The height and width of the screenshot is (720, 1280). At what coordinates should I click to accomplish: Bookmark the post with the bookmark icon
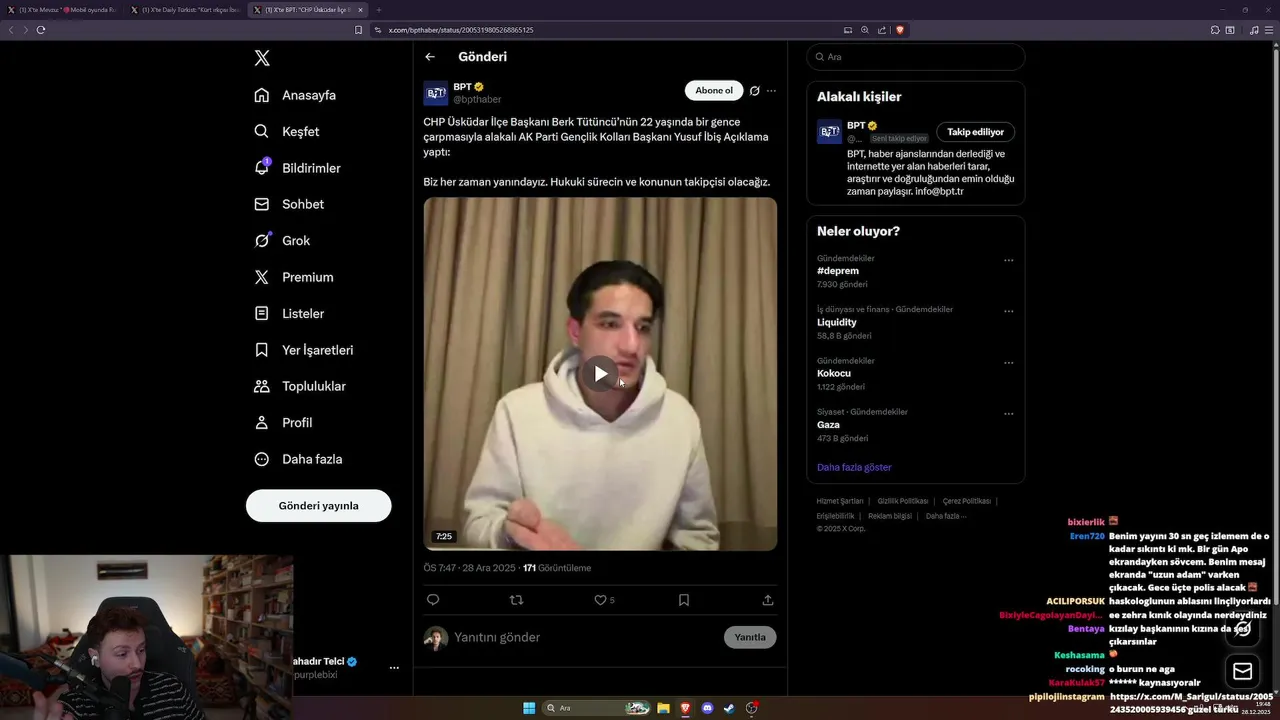[684, 600]
